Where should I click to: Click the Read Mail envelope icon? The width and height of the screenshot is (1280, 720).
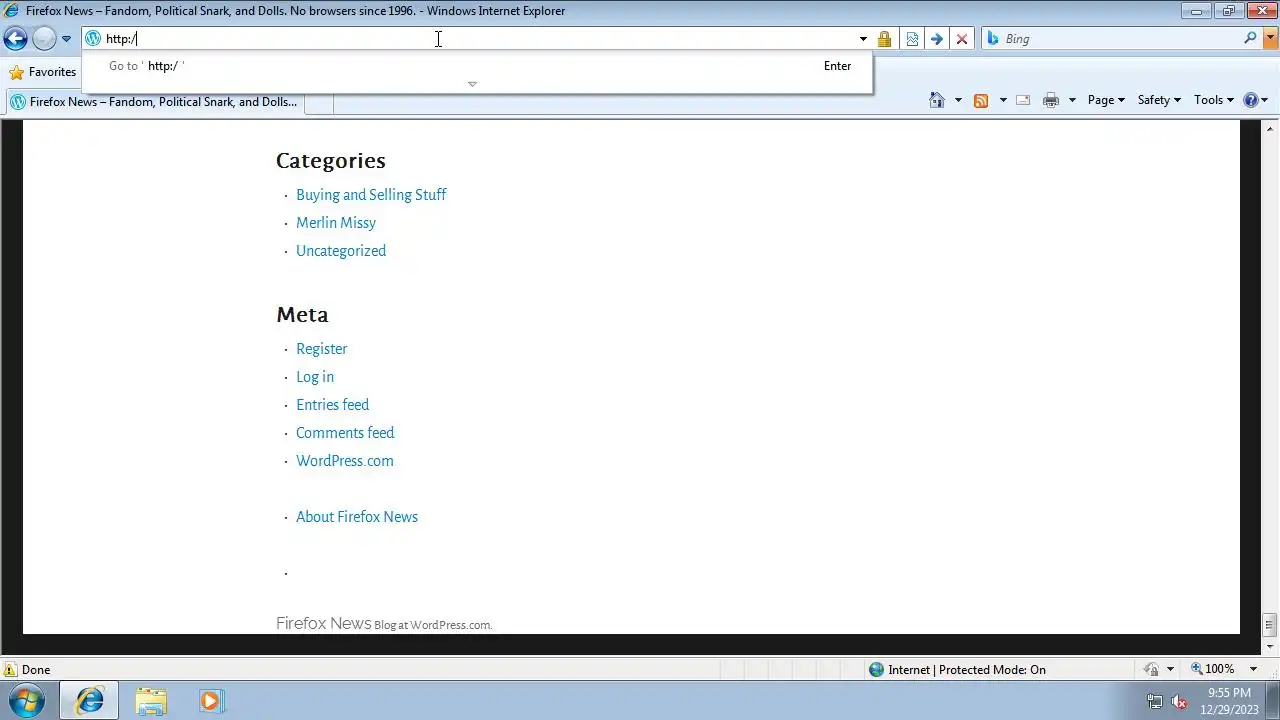[x=1023, y=100]
